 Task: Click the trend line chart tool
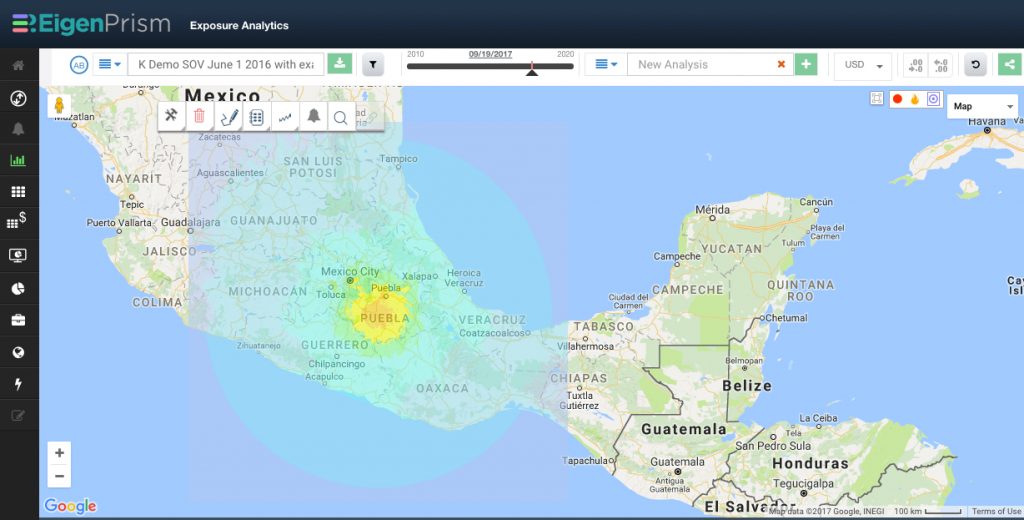click(285, 117)
